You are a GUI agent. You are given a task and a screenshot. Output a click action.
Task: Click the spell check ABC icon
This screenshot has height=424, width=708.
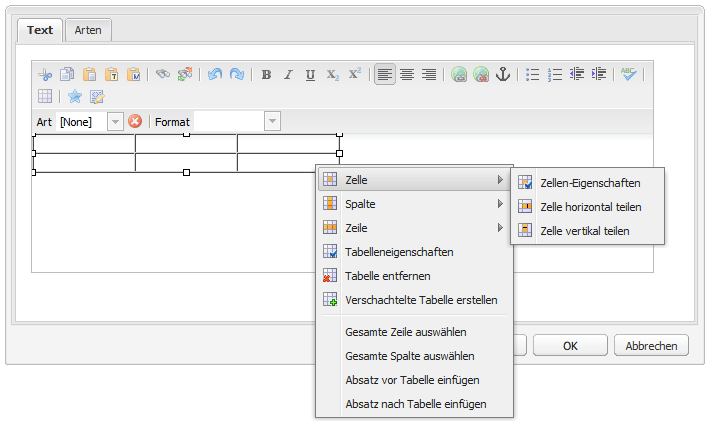tap(628, 75)
